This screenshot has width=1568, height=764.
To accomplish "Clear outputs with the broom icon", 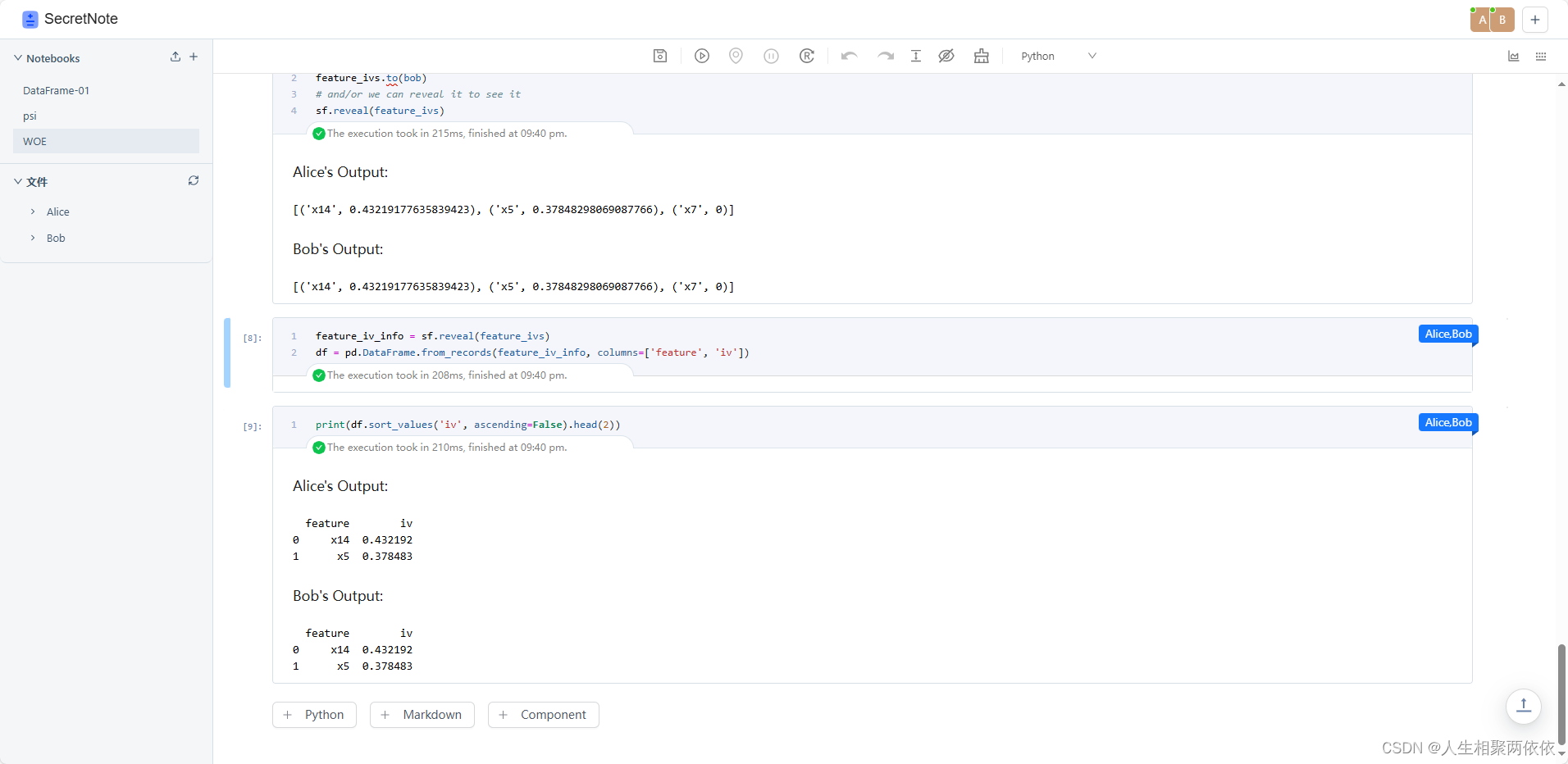I will click(x=982, y=56).
